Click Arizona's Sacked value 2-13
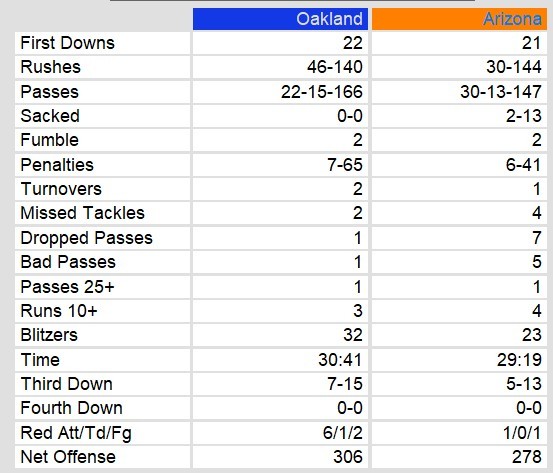Viewport: 553px width, 473px height. click(x=524, y=116)
